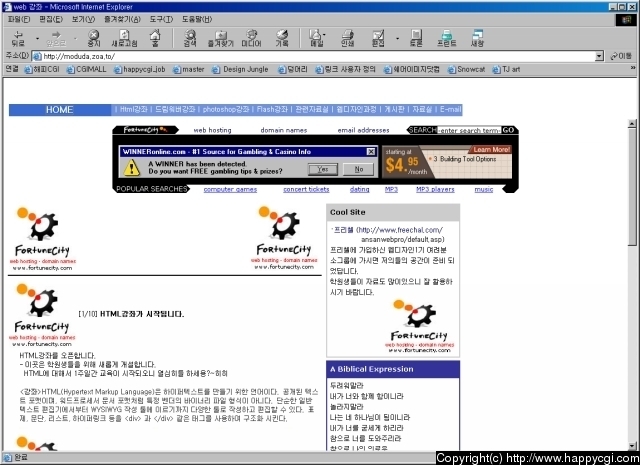Open the Mail toolbar button

point(316,38)
